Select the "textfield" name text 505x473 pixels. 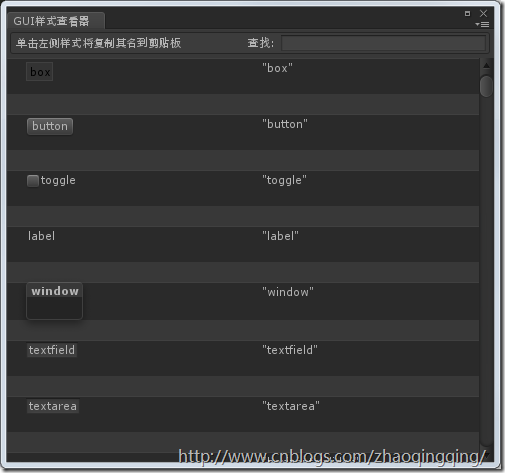pyautogui.click(x=290, y=350)
